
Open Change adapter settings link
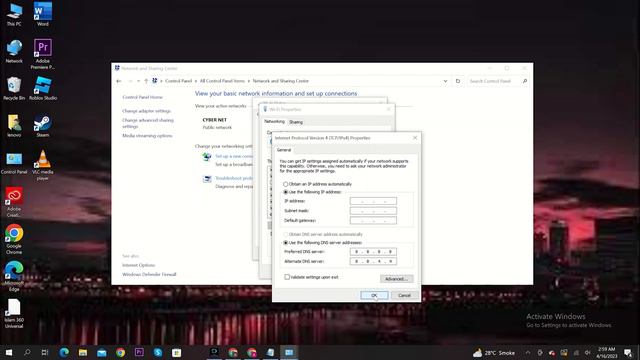(146, 111)
